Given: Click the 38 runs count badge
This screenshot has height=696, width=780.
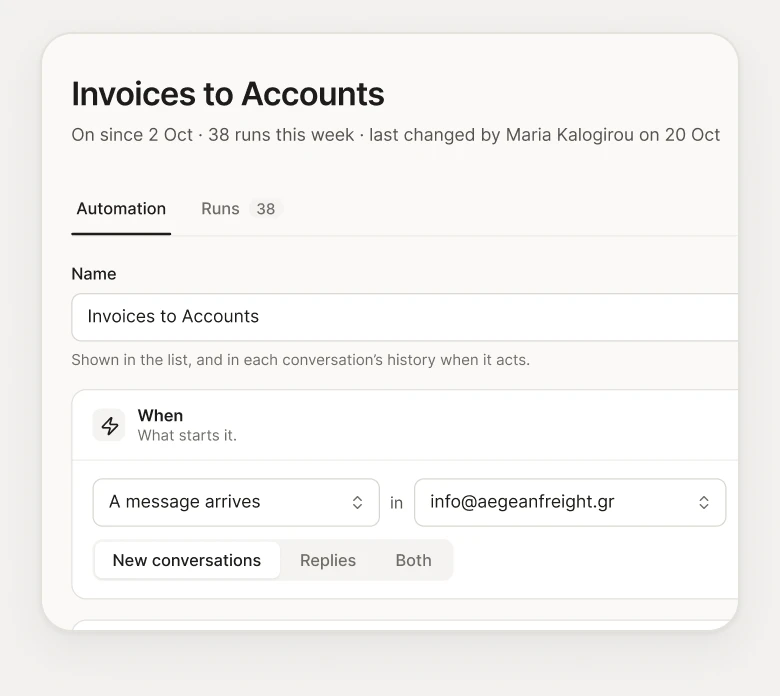Looking at the screenshot, I should click(266, 209).
